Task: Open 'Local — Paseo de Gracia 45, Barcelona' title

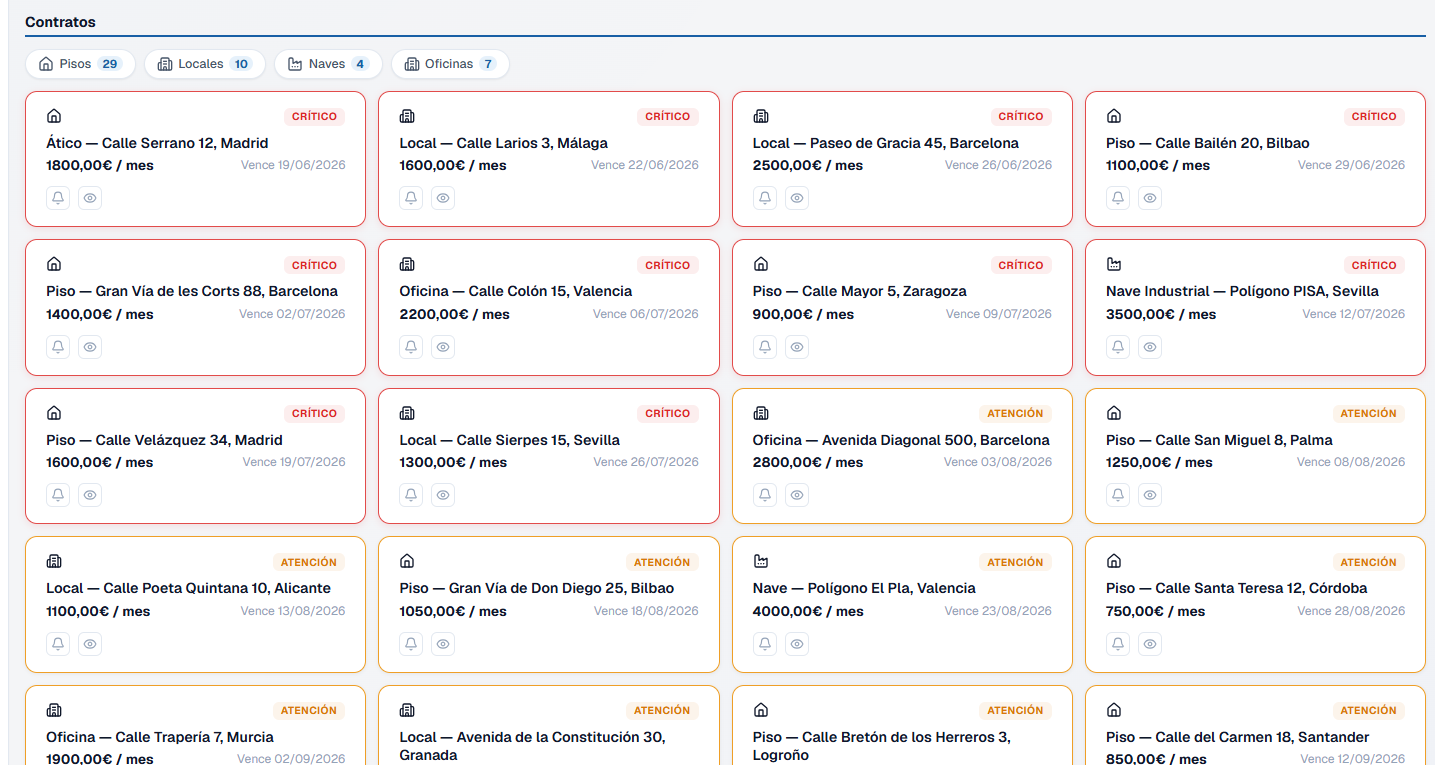Action: 886,143
